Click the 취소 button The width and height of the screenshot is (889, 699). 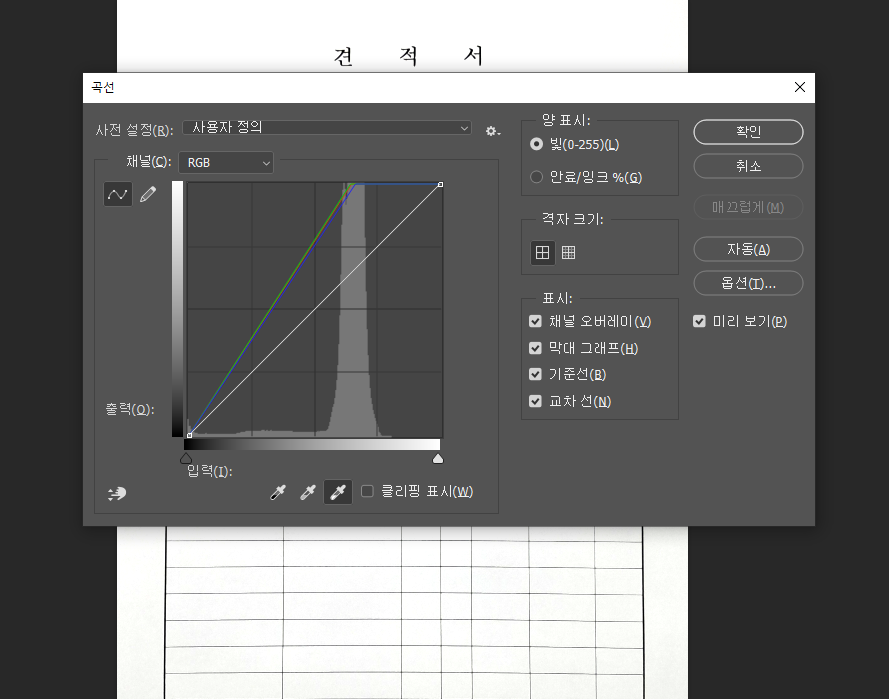pos(748,166)
